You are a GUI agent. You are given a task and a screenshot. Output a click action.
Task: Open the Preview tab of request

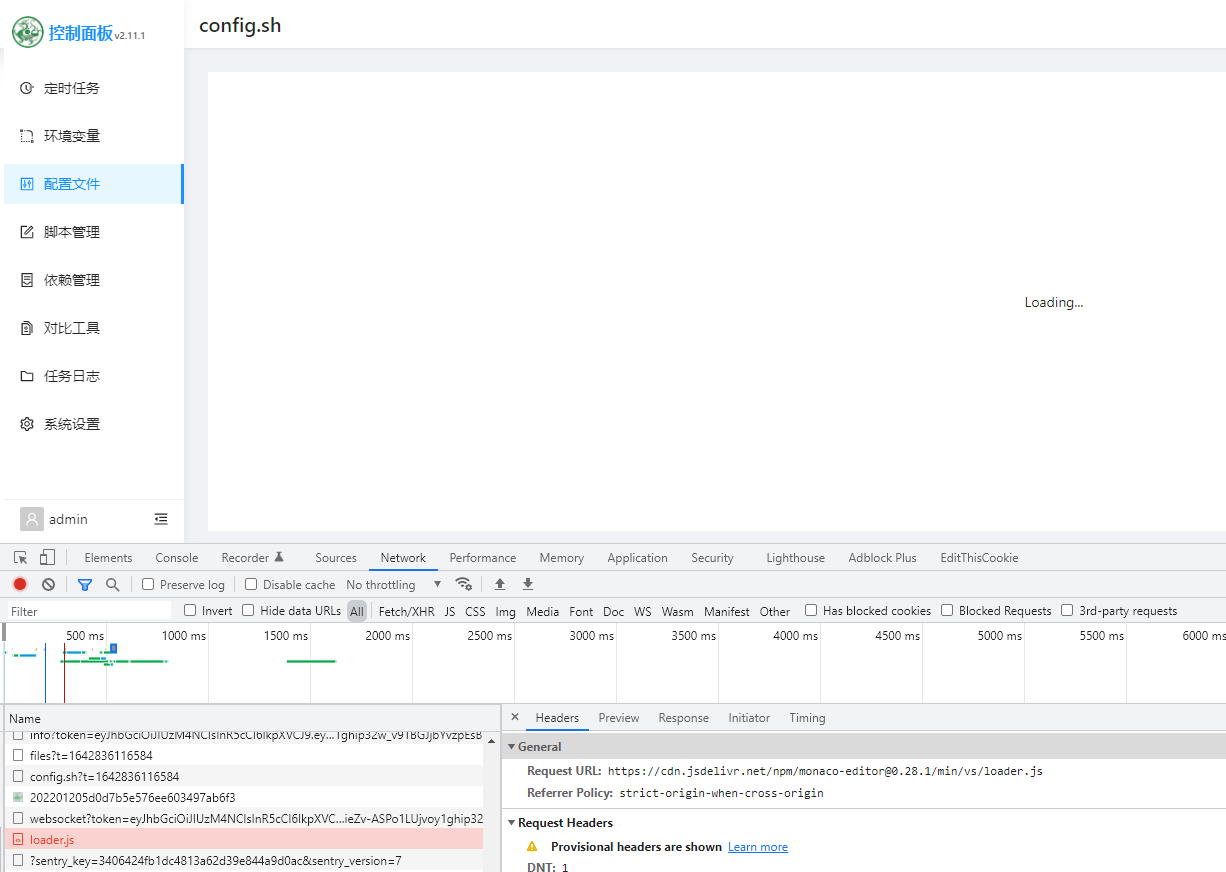pyautogui.click(x=619, y=718)
